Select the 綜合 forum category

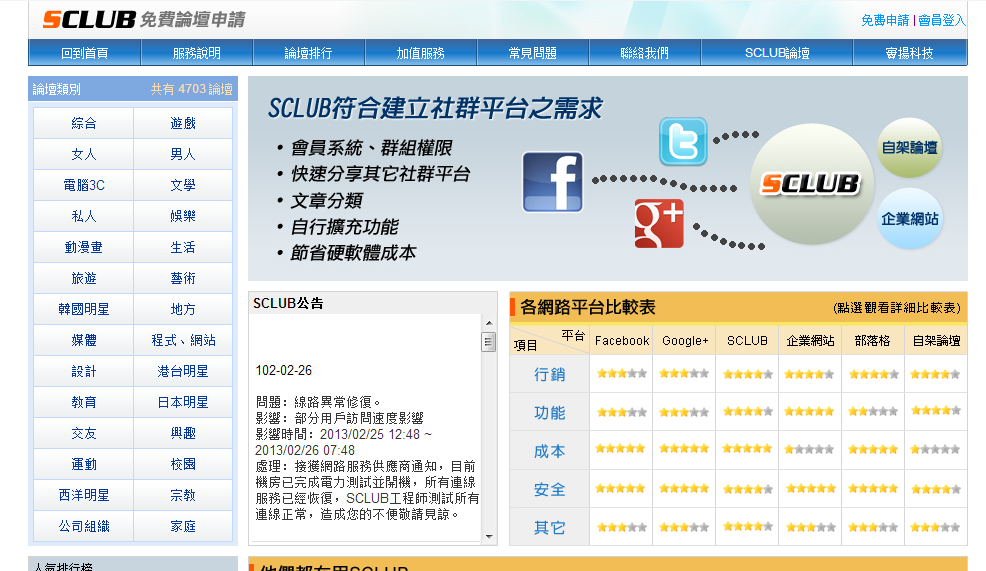pyautogui.click(x=84, y=123)
